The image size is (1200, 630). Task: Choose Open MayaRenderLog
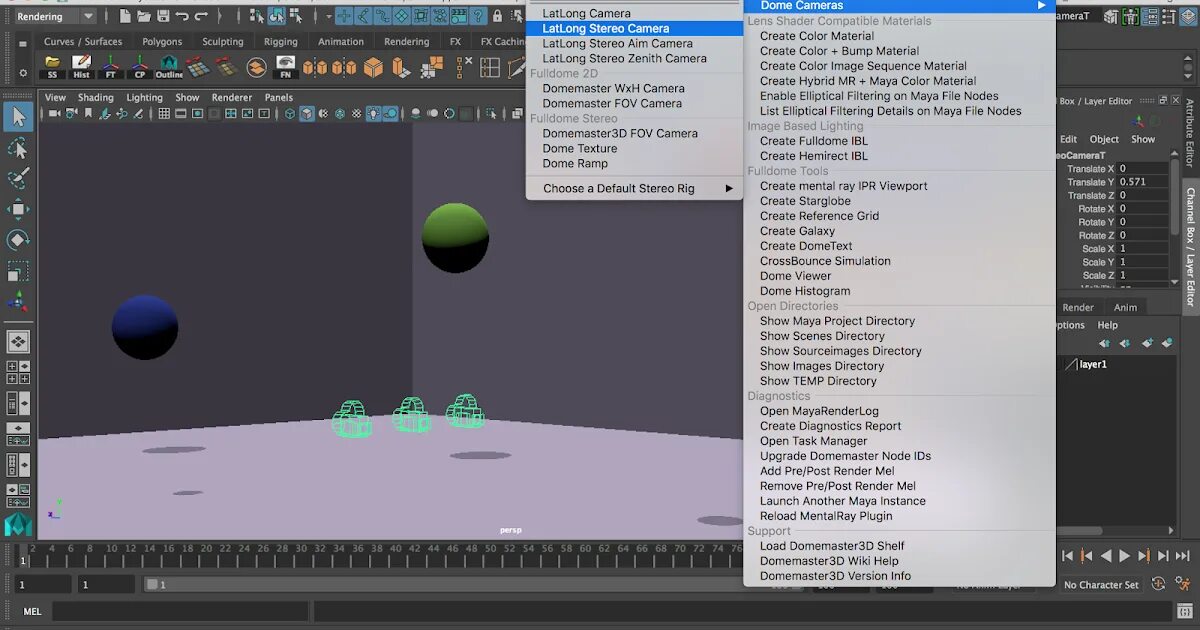point(819,411)
